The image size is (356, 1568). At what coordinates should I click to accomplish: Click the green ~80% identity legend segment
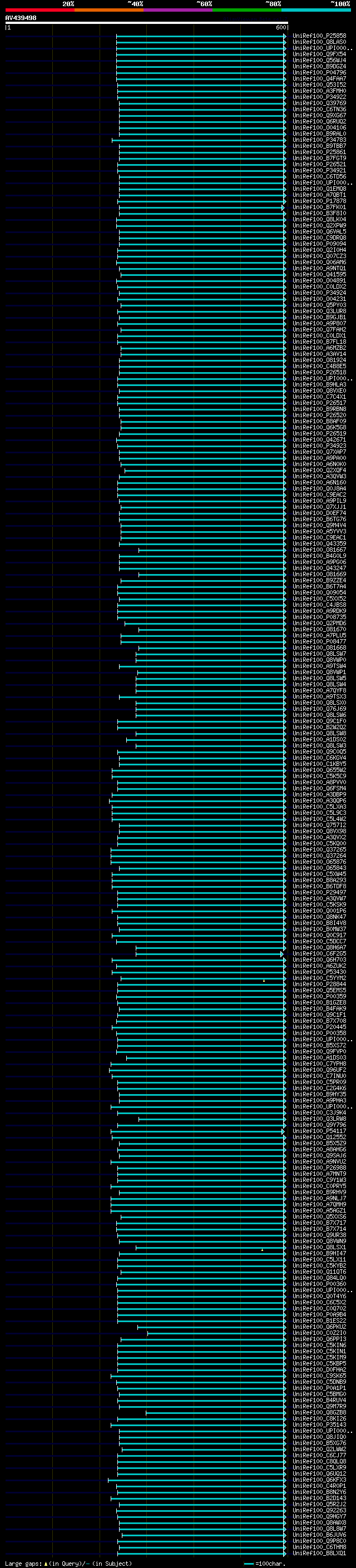(247, 10)
